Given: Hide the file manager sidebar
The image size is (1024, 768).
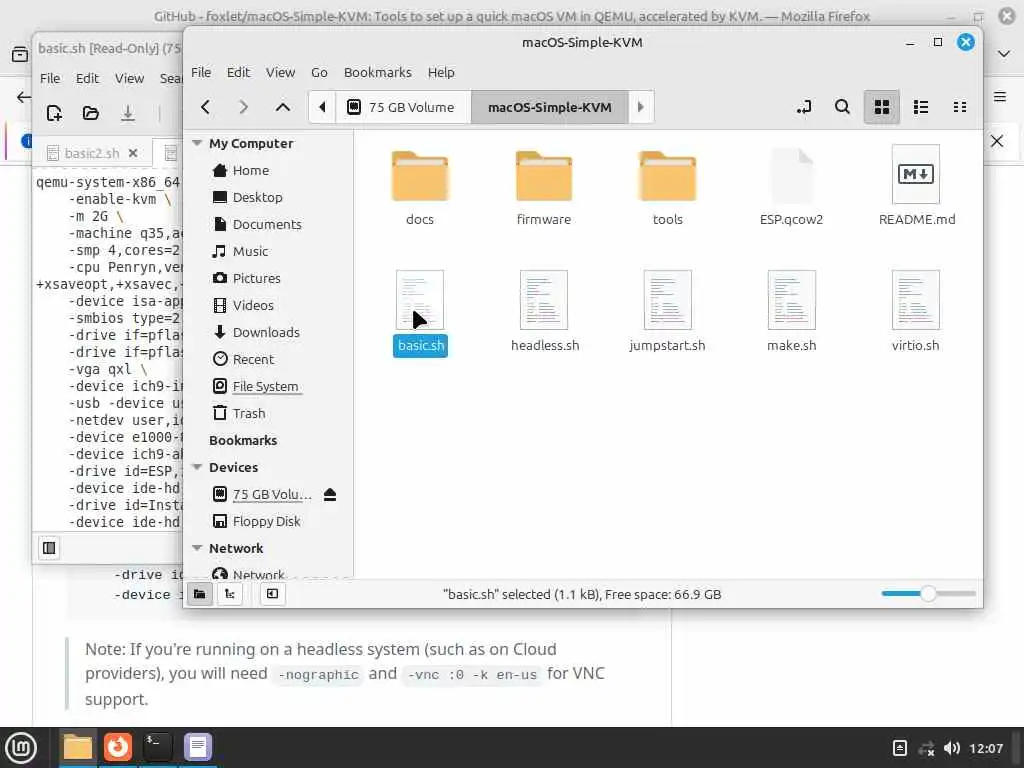Looking at the screenshot, I should click(x=272, y=594).
